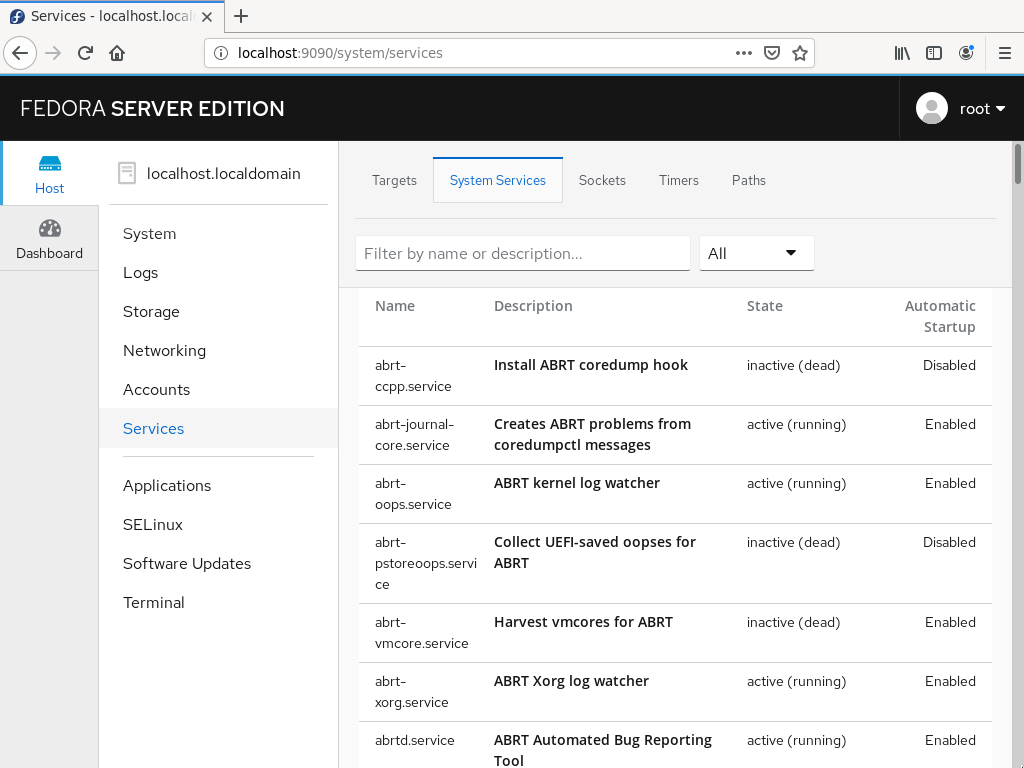Expand the root user dropdown
The height and width of the screenshot is (768, 1024).
982,109
